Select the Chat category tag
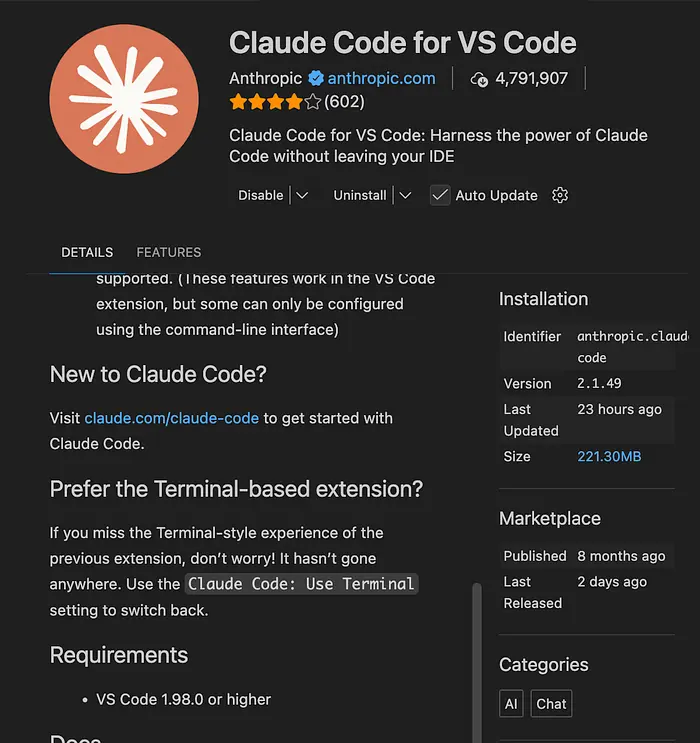700x743 pixels. [551, 704]
